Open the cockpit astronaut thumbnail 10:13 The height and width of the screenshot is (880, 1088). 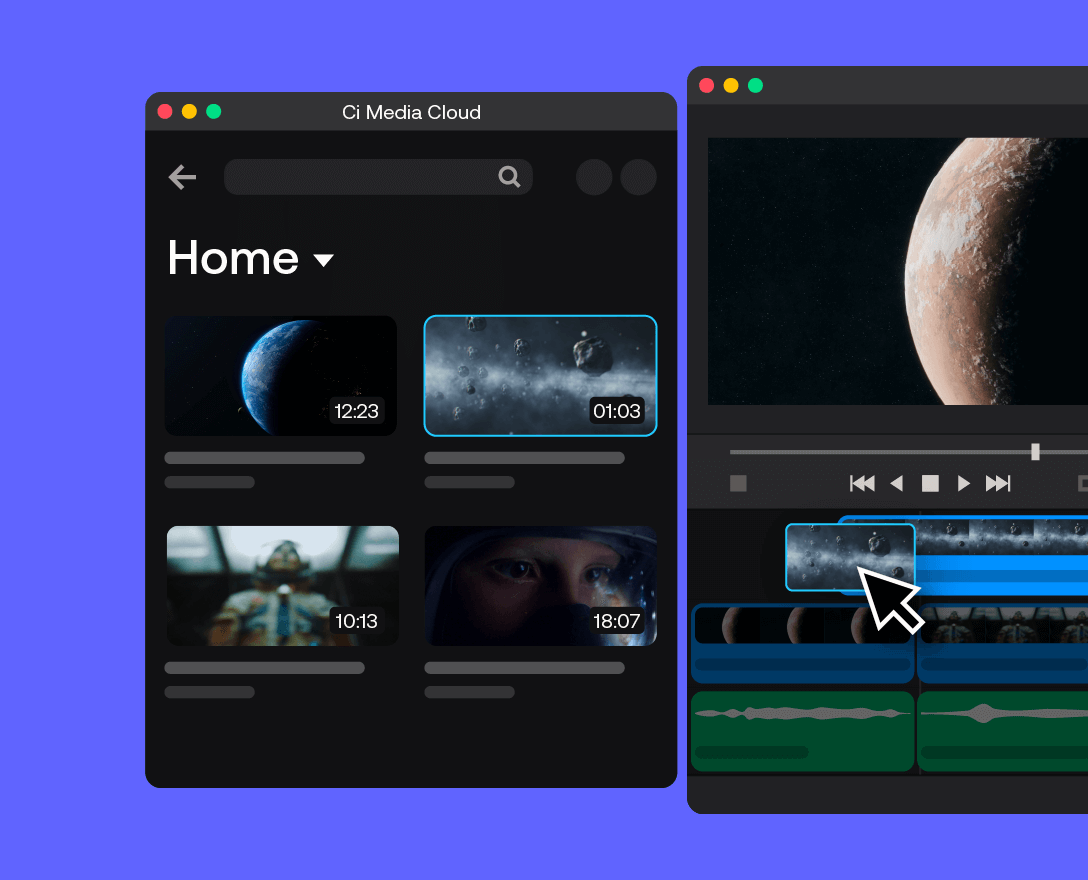point(282,586)
